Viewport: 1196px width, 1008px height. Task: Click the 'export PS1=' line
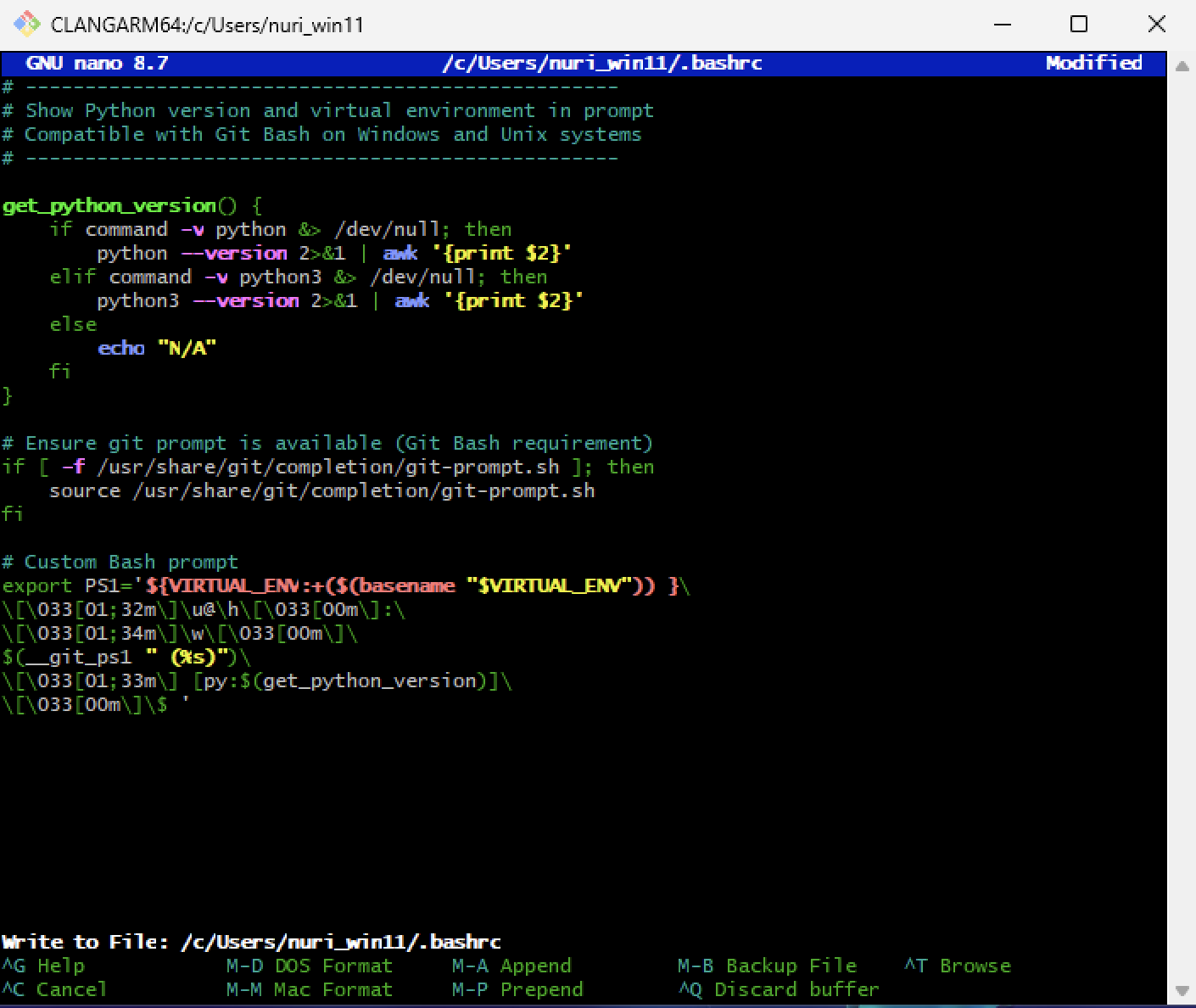(x=346, y=585)
